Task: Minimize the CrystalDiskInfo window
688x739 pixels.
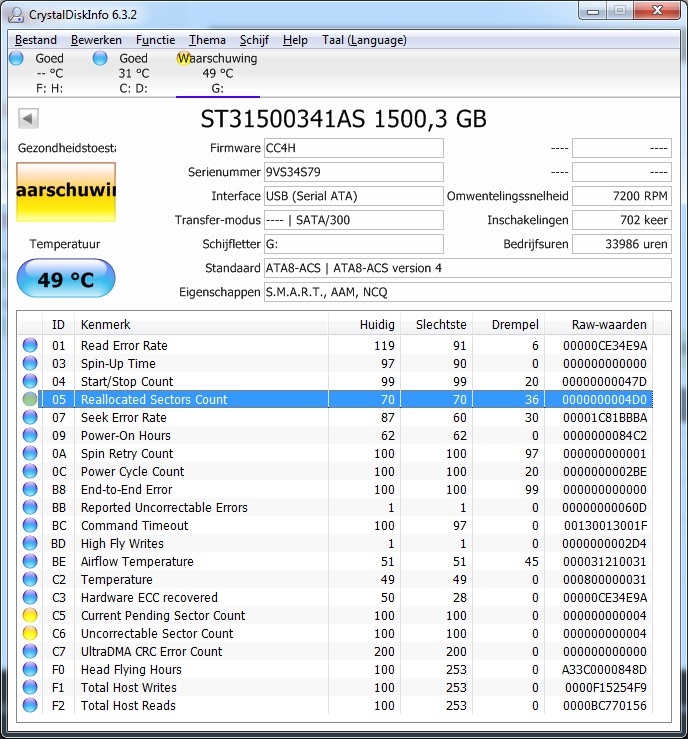Action: coord(593,10)
